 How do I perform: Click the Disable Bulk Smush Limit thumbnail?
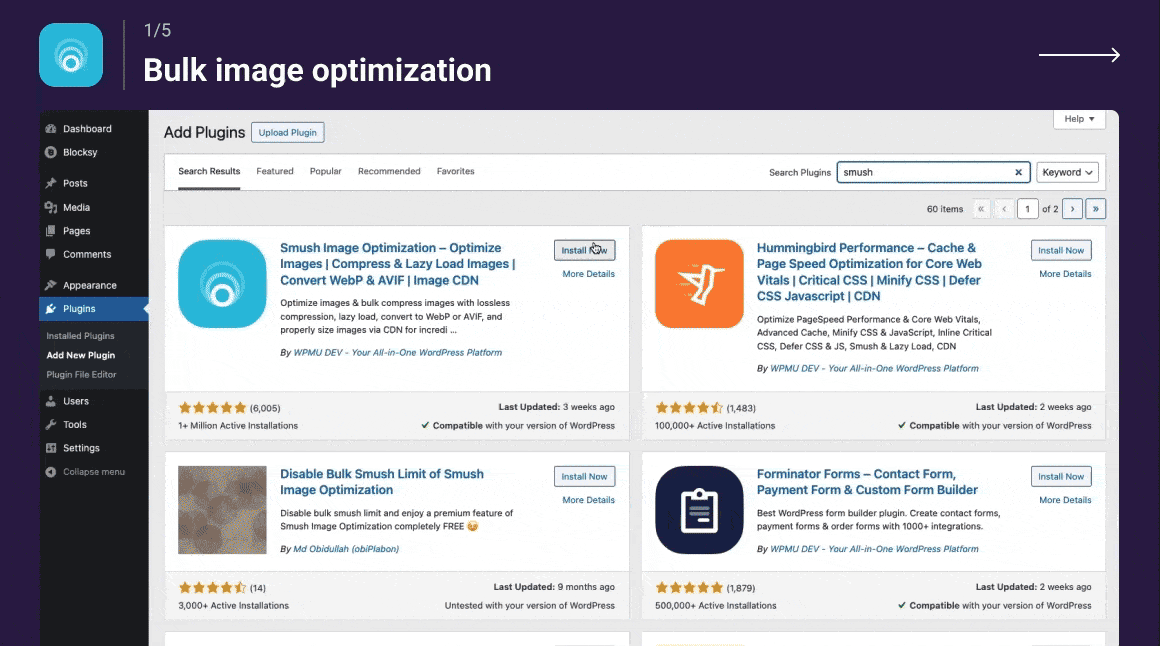click(x=222, y=510)
